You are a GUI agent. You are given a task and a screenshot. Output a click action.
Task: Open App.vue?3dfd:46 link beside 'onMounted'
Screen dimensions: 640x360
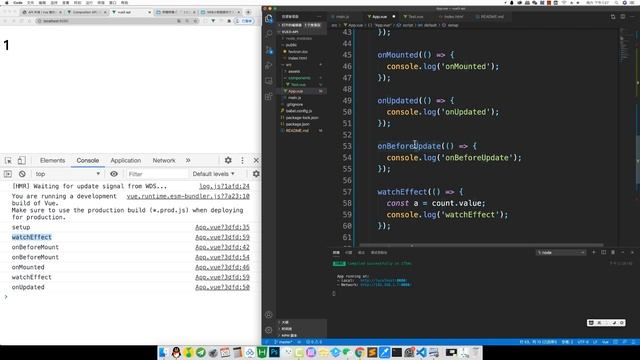coord(222,267)
